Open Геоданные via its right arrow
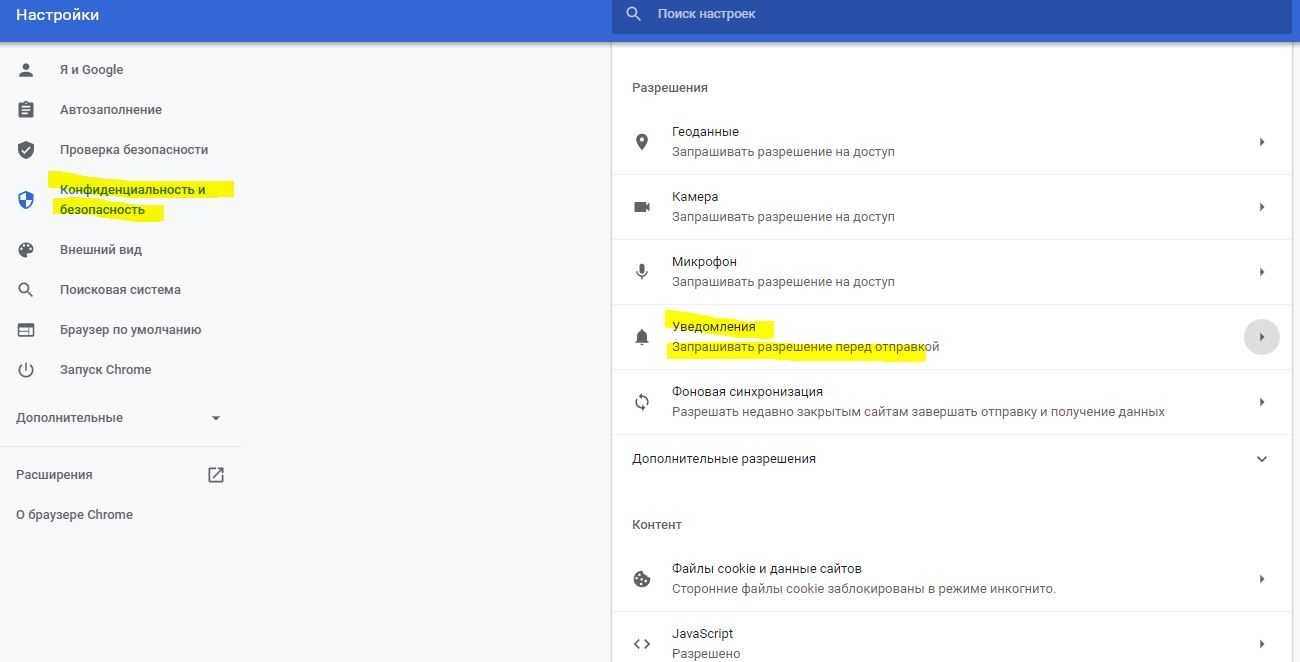This screenshot has height=662, width=1300. [x=1262, y=142]
